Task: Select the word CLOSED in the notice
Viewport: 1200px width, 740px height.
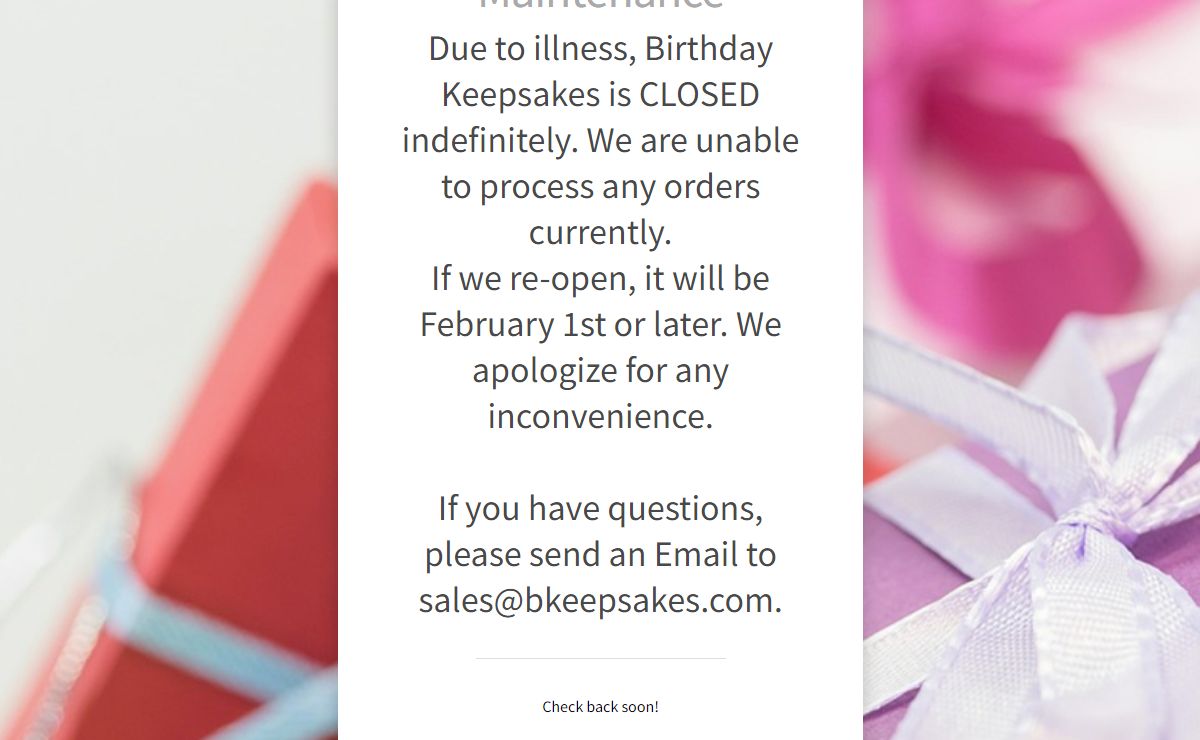Action: [699, 94]
